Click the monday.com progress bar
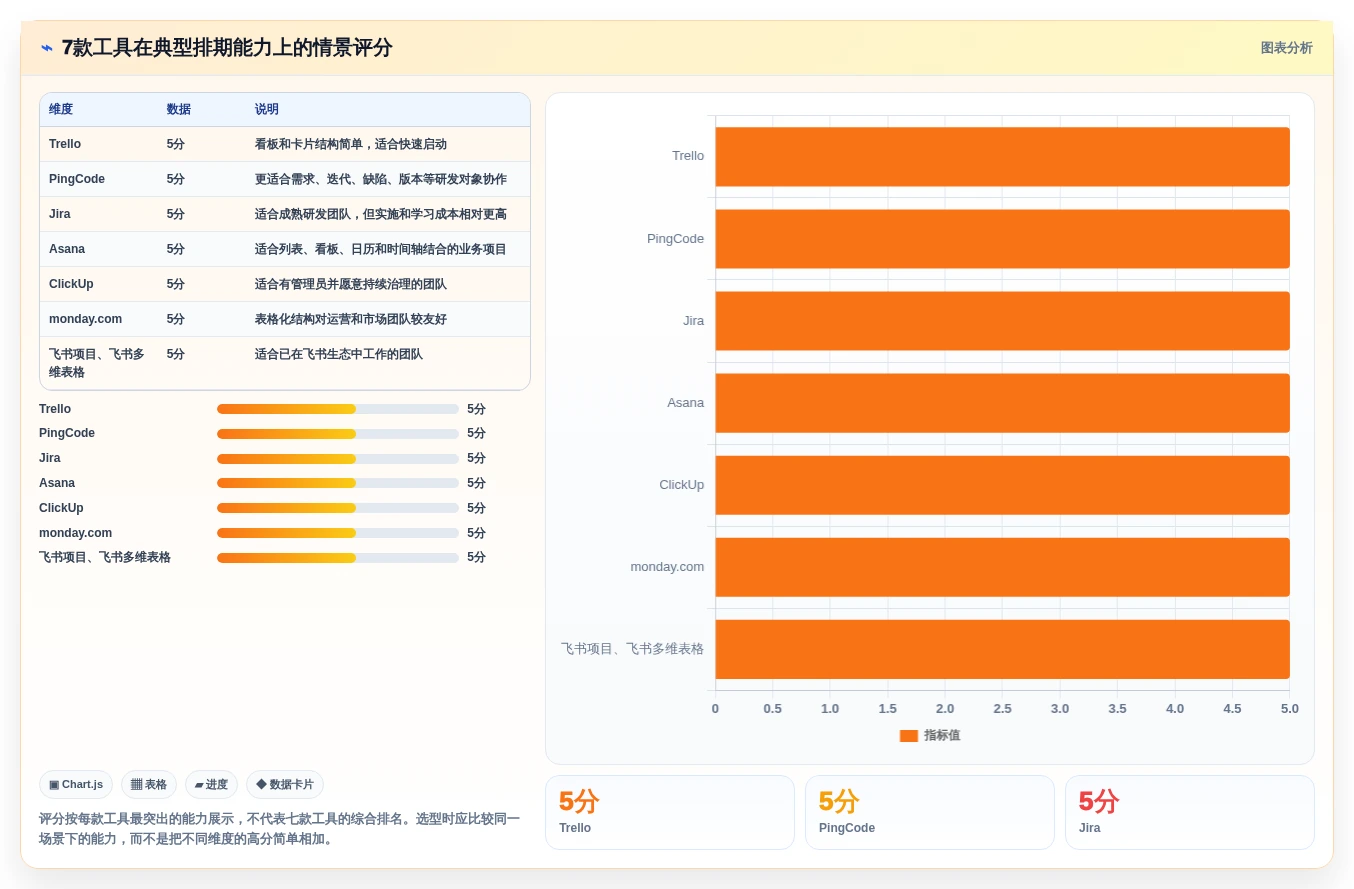Screen dimensions: 1354x889 click(338, 533)
